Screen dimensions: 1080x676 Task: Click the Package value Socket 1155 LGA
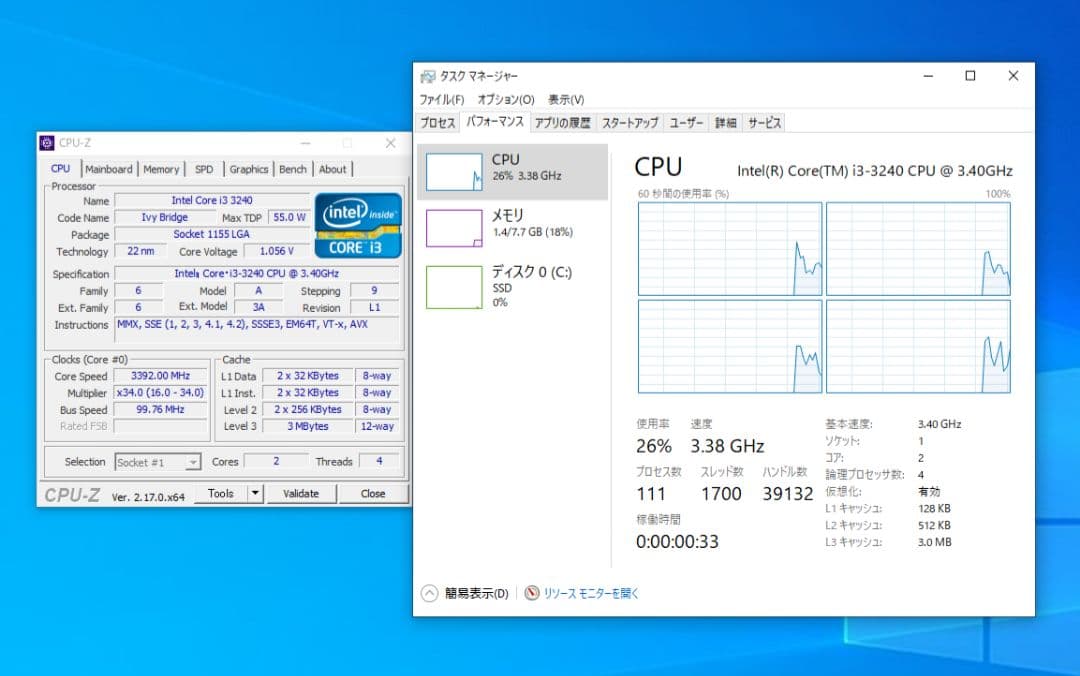[212, 234]
